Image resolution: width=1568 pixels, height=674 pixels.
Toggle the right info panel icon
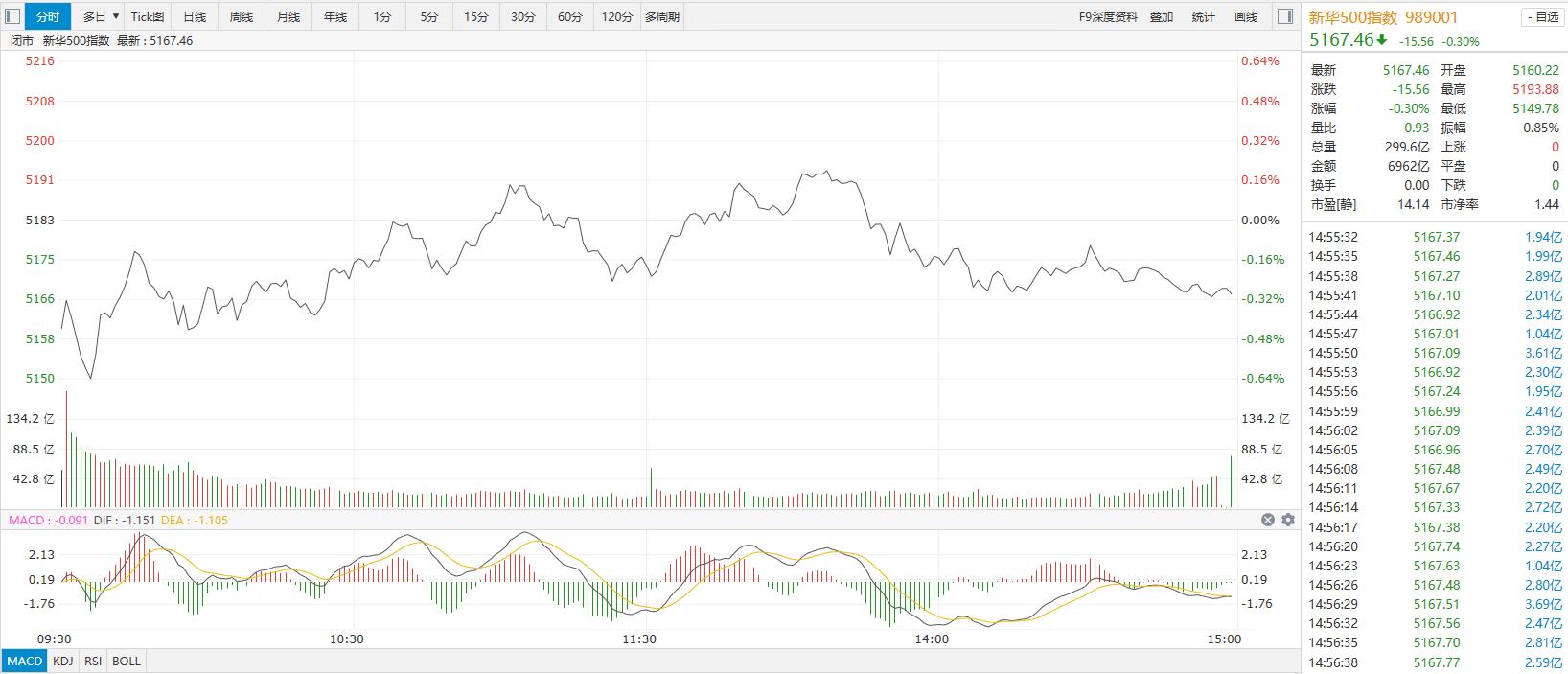[x=1285, y=16]
